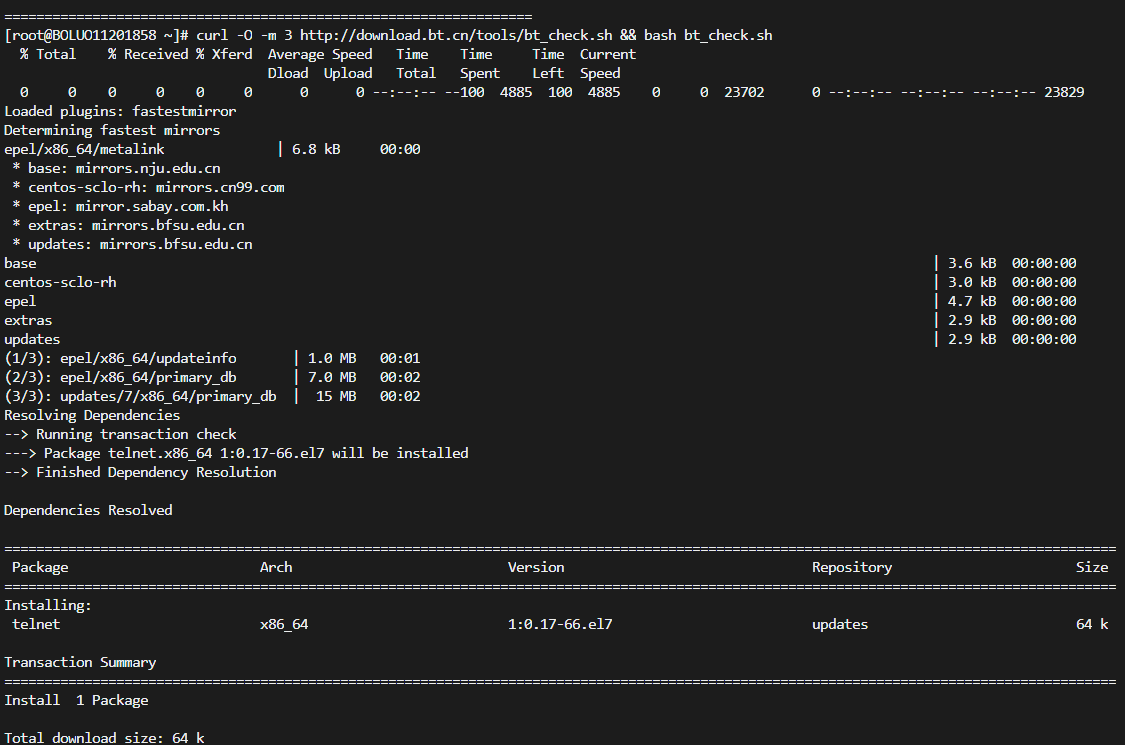This screenshot has width=1125, height=745.
Task: Click the 1.0 MB updateinfo size
Action: coord(331,358)
